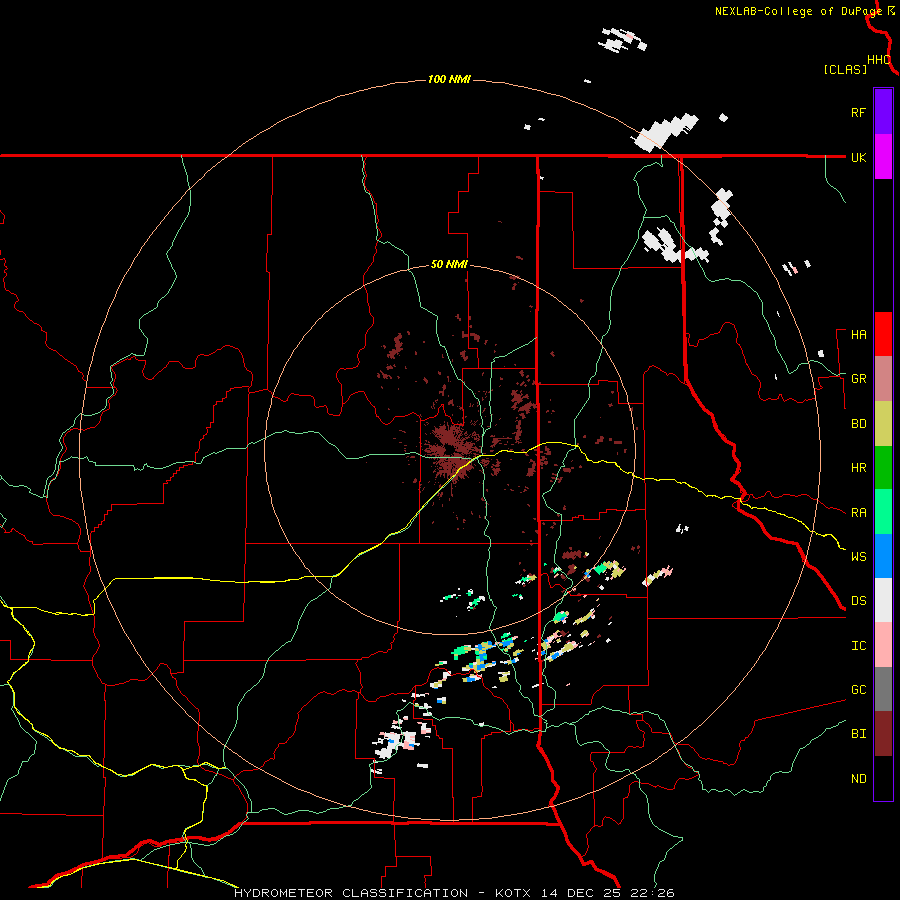900x900 pixels.
Task: Click the DS legend label
Action: [858, 601]
